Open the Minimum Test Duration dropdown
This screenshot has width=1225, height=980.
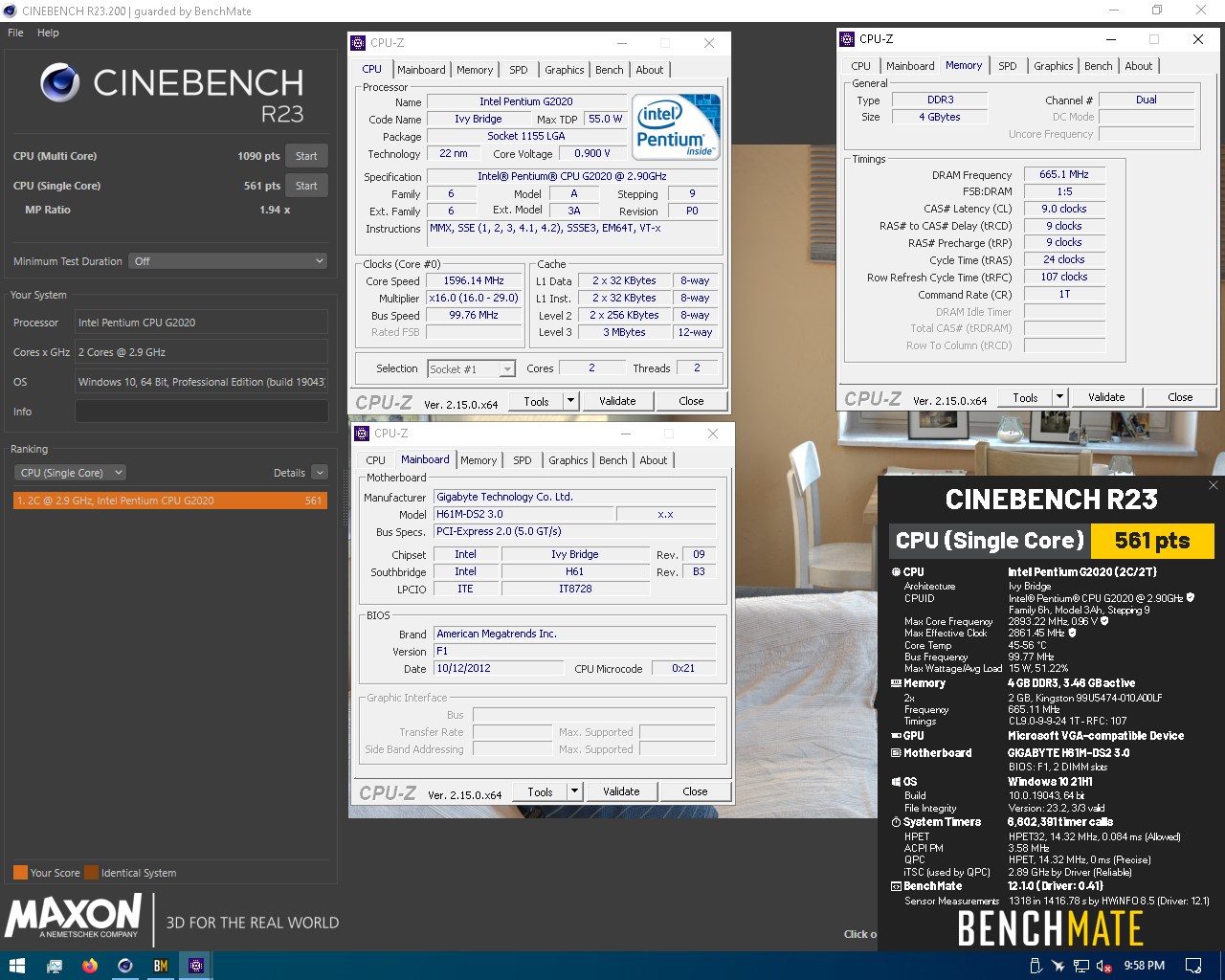229,261
